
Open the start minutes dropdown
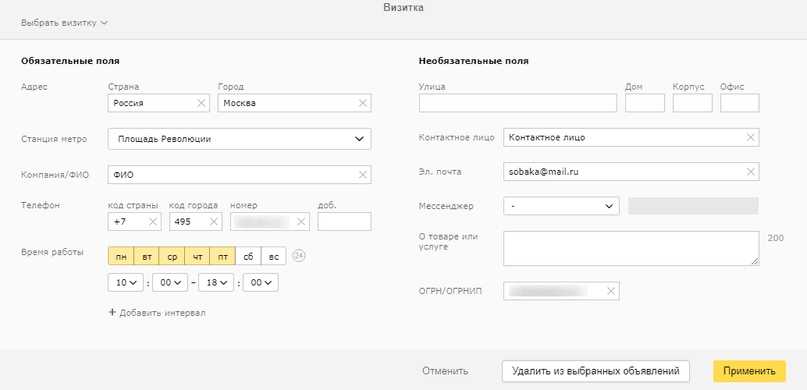pos(170,282)
